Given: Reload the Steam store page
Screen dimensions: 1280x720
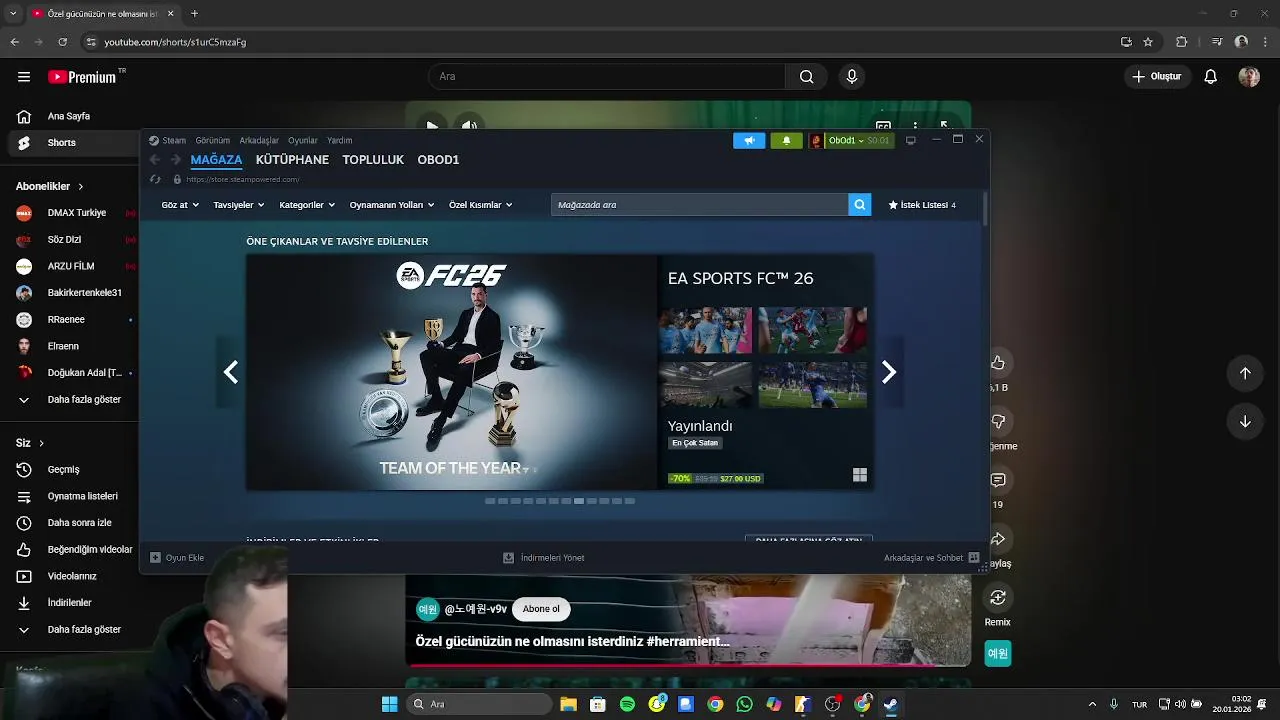Looking at the screenshot, I should (155, 179).
